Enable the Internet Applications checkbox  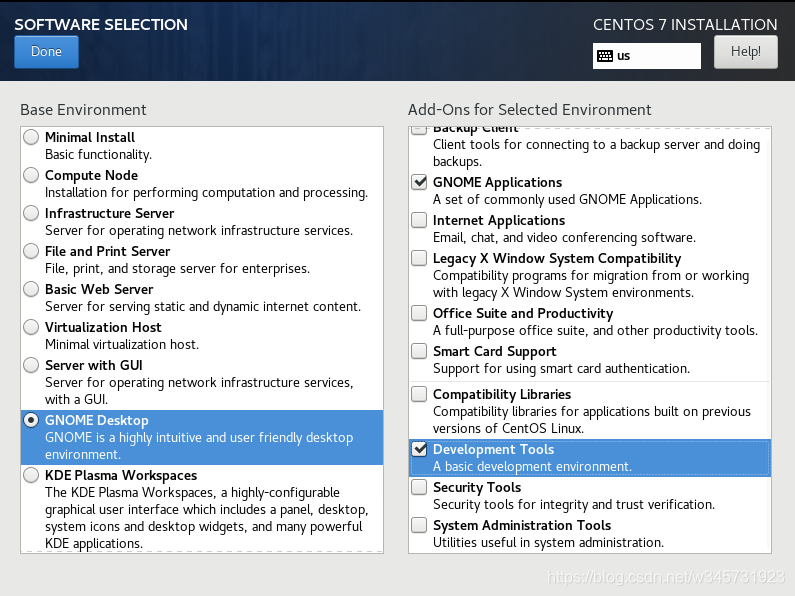(419, 221)
